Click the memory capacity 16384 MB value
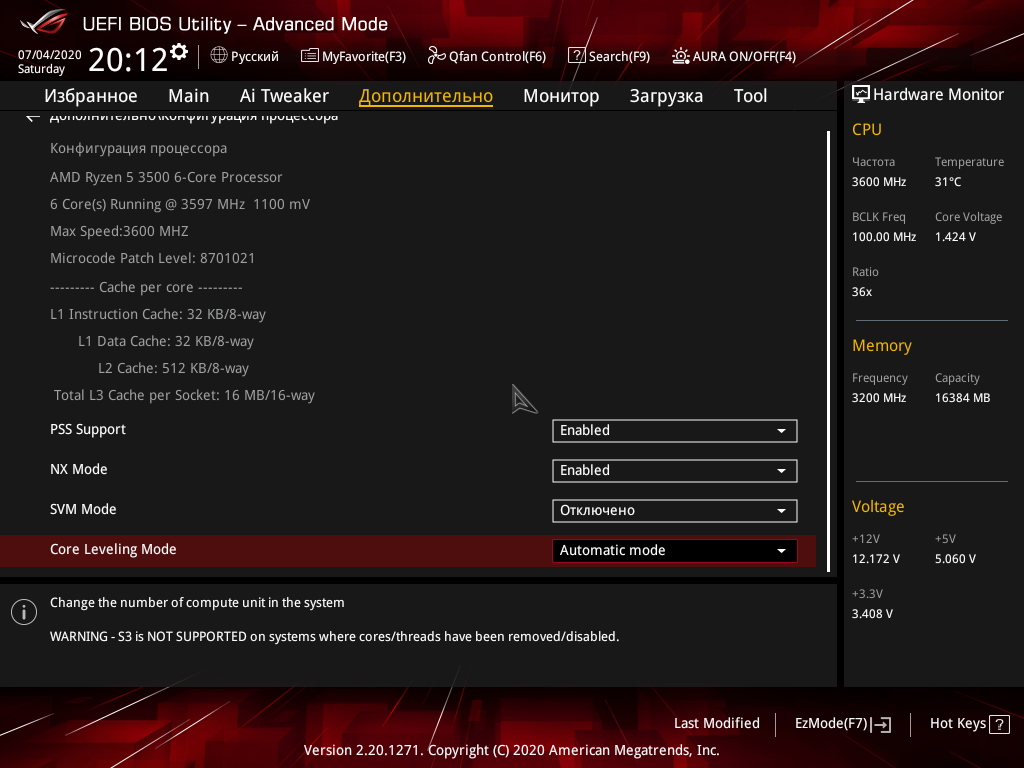 pyautogui.click(x=962, y=398)
